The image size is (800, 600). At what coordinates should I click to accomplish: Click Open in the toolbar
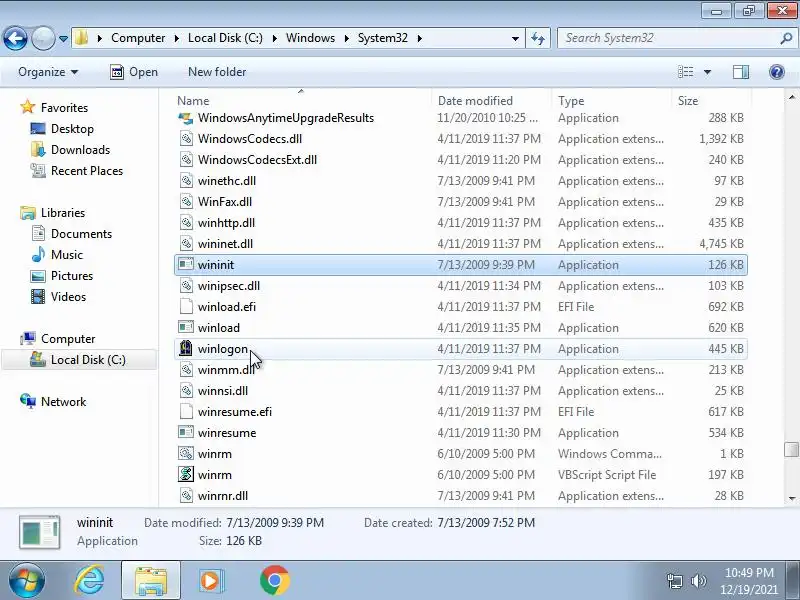pyautogui.click(x=134, y=72)
